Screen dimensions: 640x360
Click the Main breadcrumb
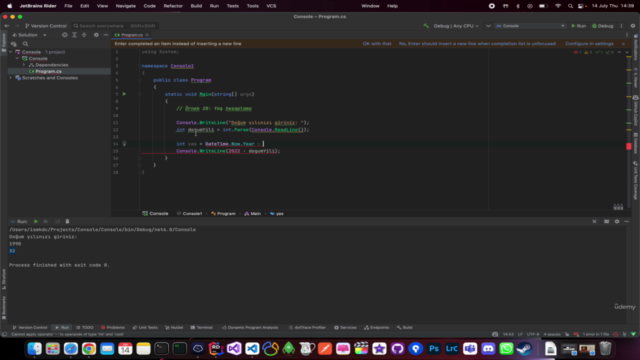point(252,213)
